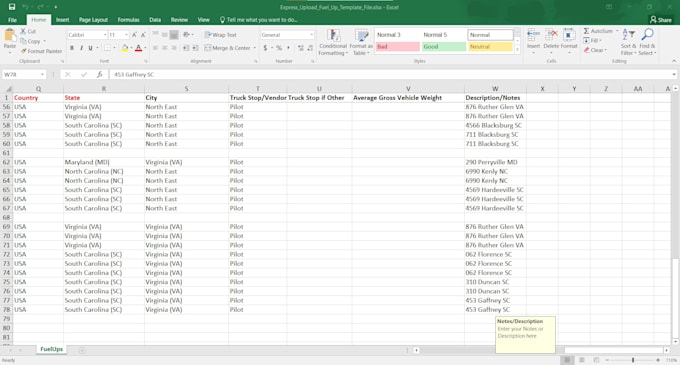Viewport: 680px width, 365px height.
Task: Apply the Good cell style
Action: [444, 46]
